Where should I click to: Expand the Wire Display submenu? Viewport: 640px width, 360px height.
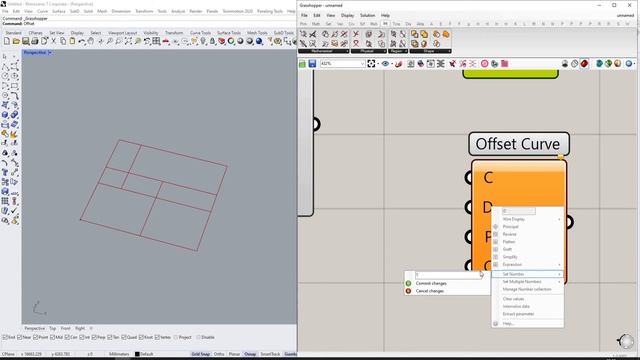point(527,219)
